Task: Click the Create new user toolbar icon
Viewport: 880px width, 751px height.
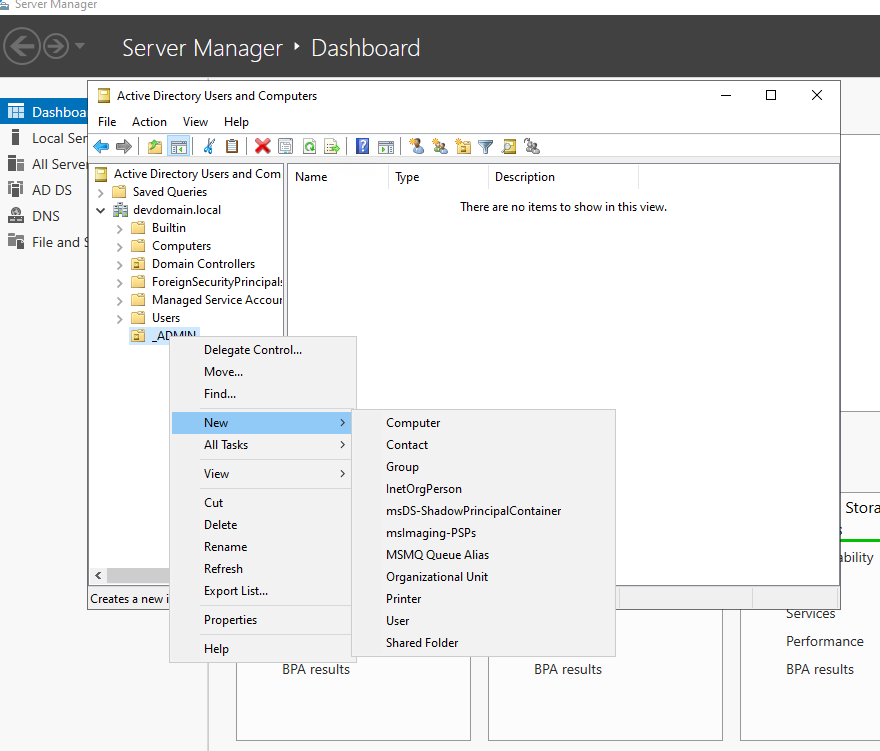Action: click(x=416, y=146)
